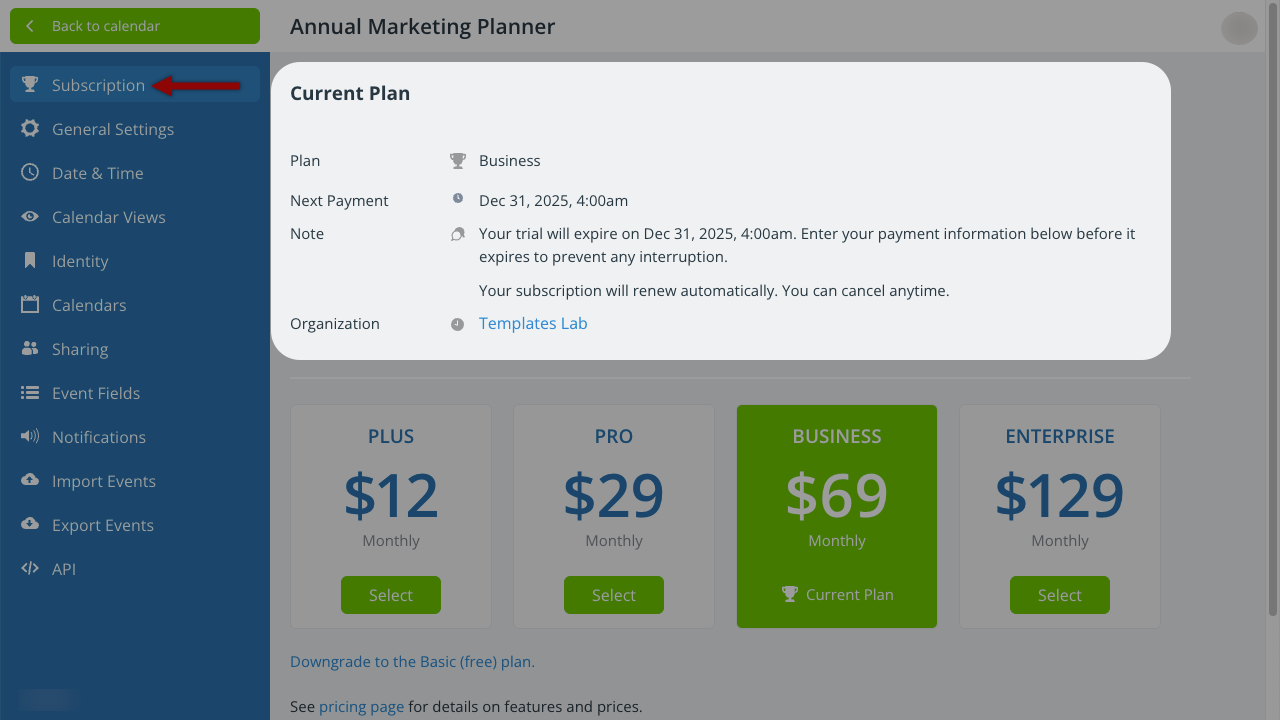Open the Templates Lab organization link

pyautogui.click(x=533, y=323)
